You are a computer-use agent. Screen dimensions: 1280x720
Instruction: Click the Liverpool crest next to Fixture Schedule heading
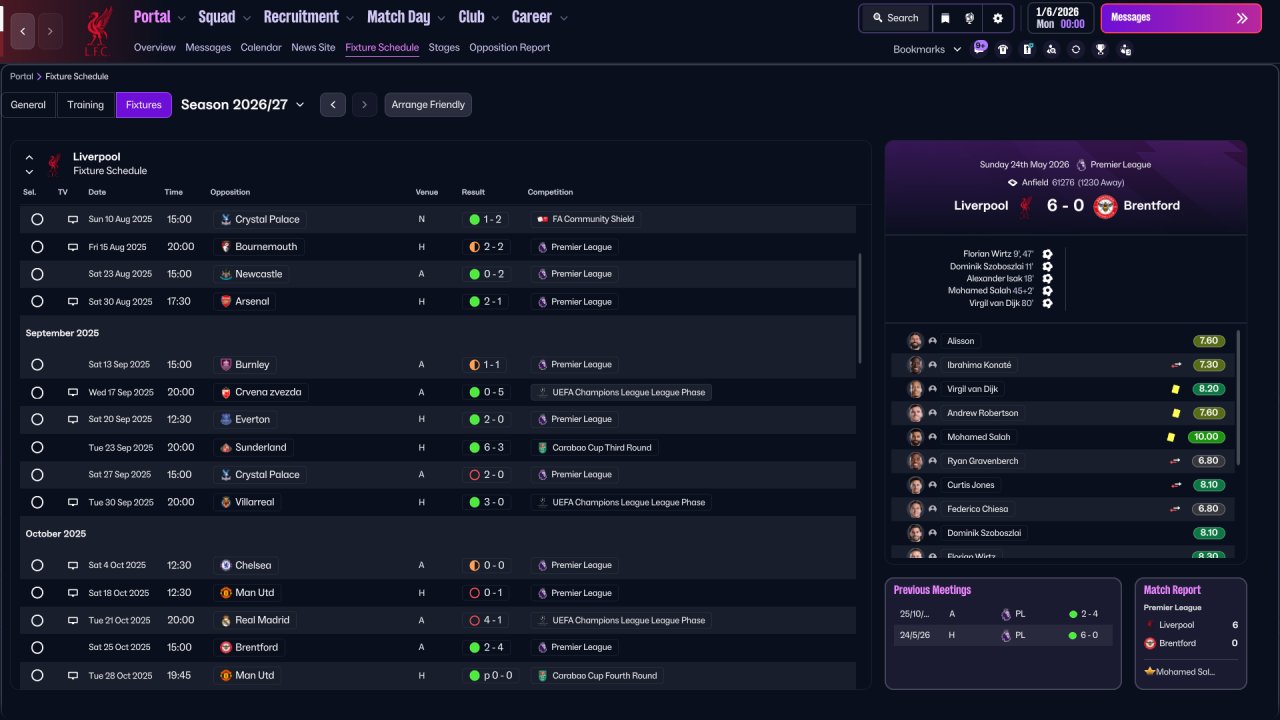54,164
